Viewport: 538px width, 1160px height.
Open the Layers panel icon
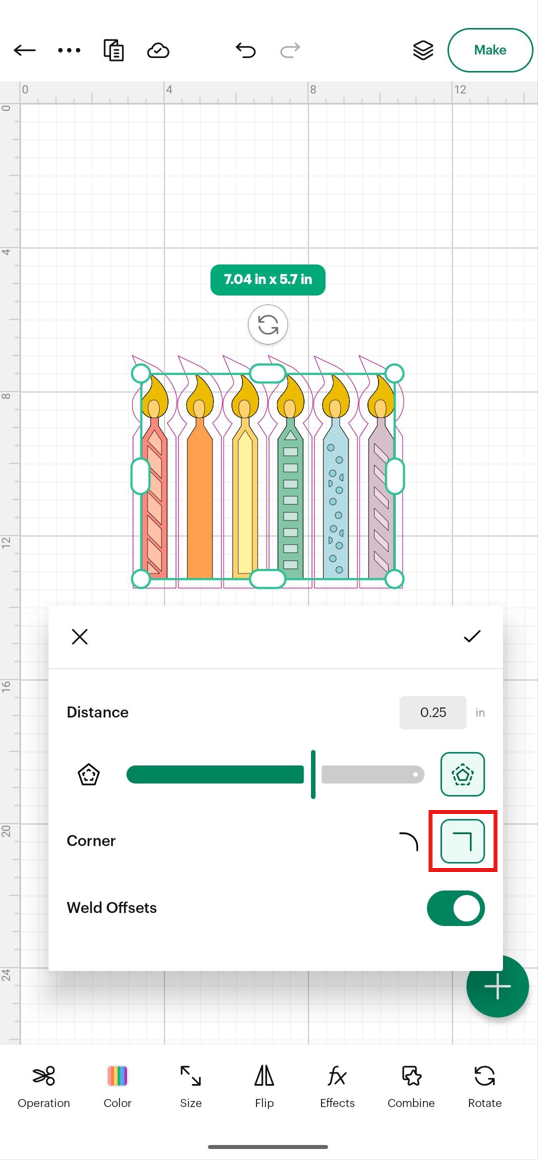[423, 50]
